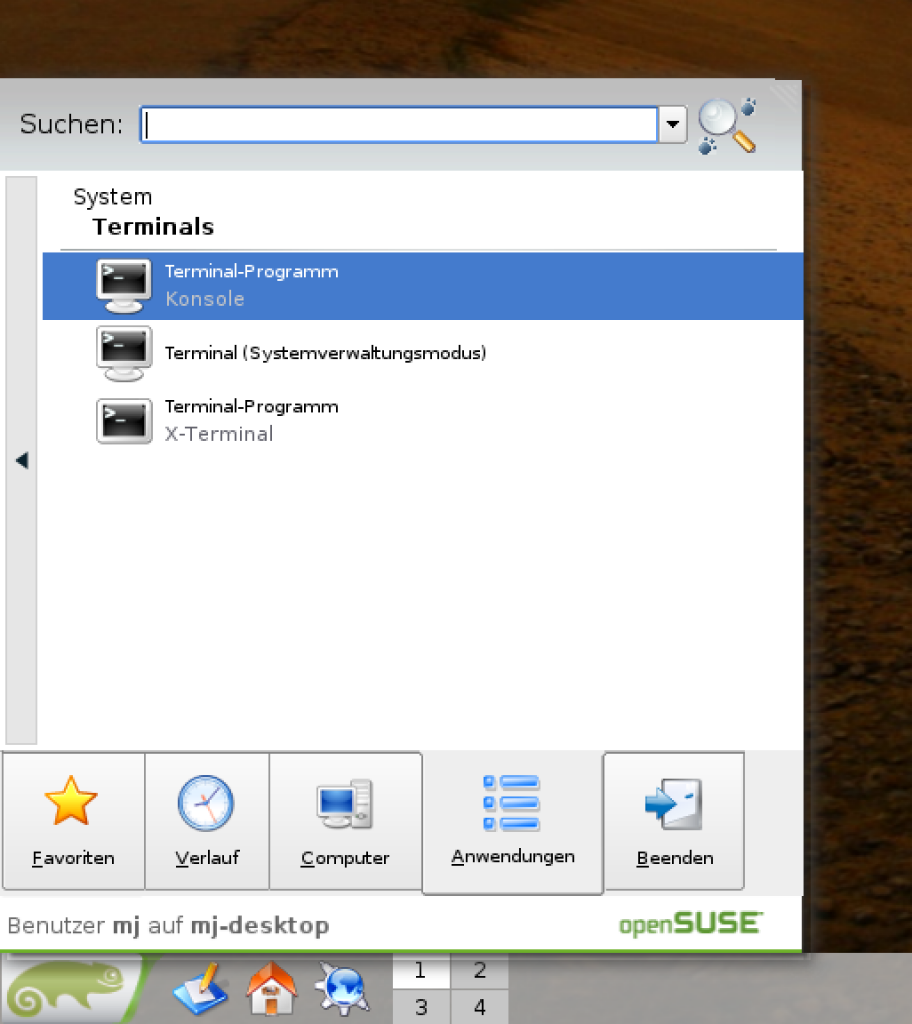
Task: Open the home folder taskbar icon
Action: coord(272,989)
